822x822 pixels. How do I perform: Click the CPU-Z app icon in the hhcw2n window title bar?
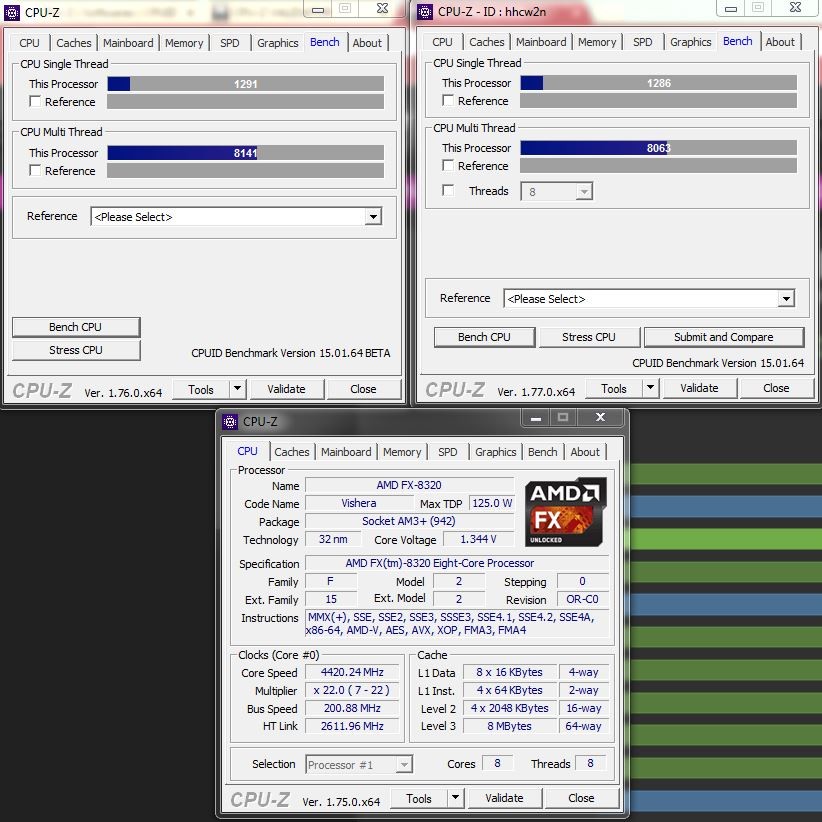[x=425, y=12]
